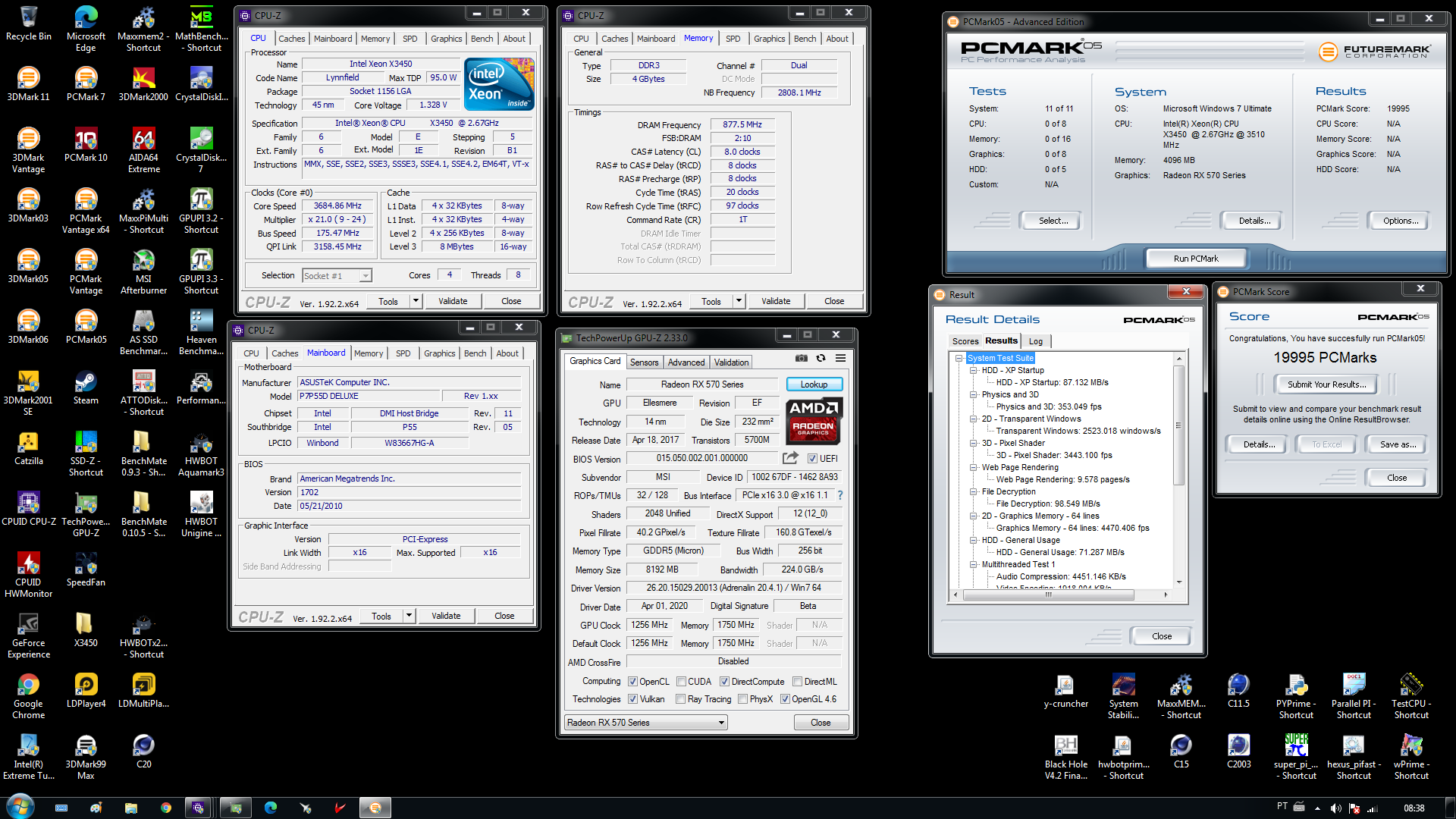This screenshot has height=819, width=1456.
Task: Open the Steam desktop icon
Action: coord(86,388)
